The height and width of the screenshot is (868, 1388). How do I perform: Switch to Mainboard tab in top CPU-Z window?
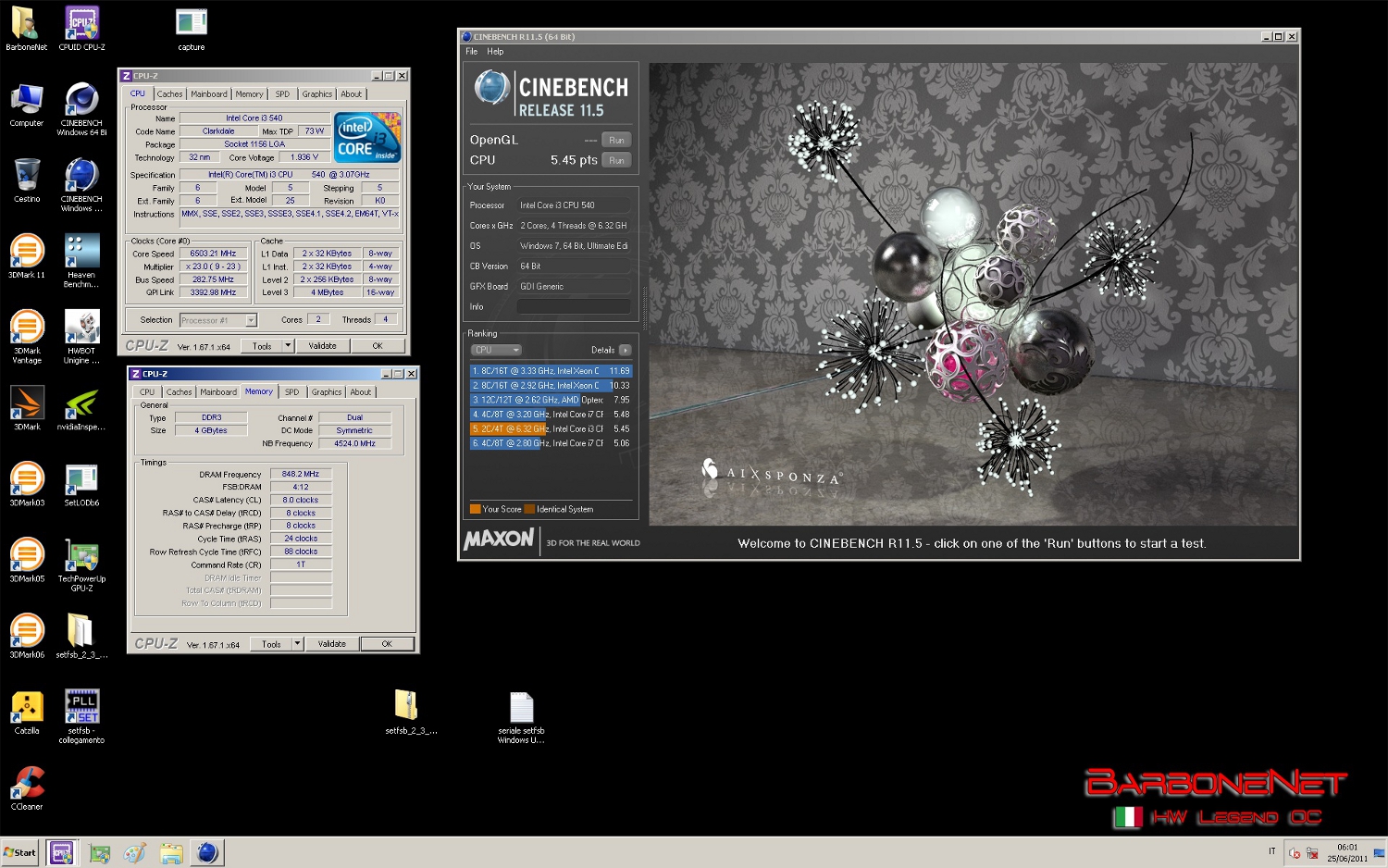(208, 93)
